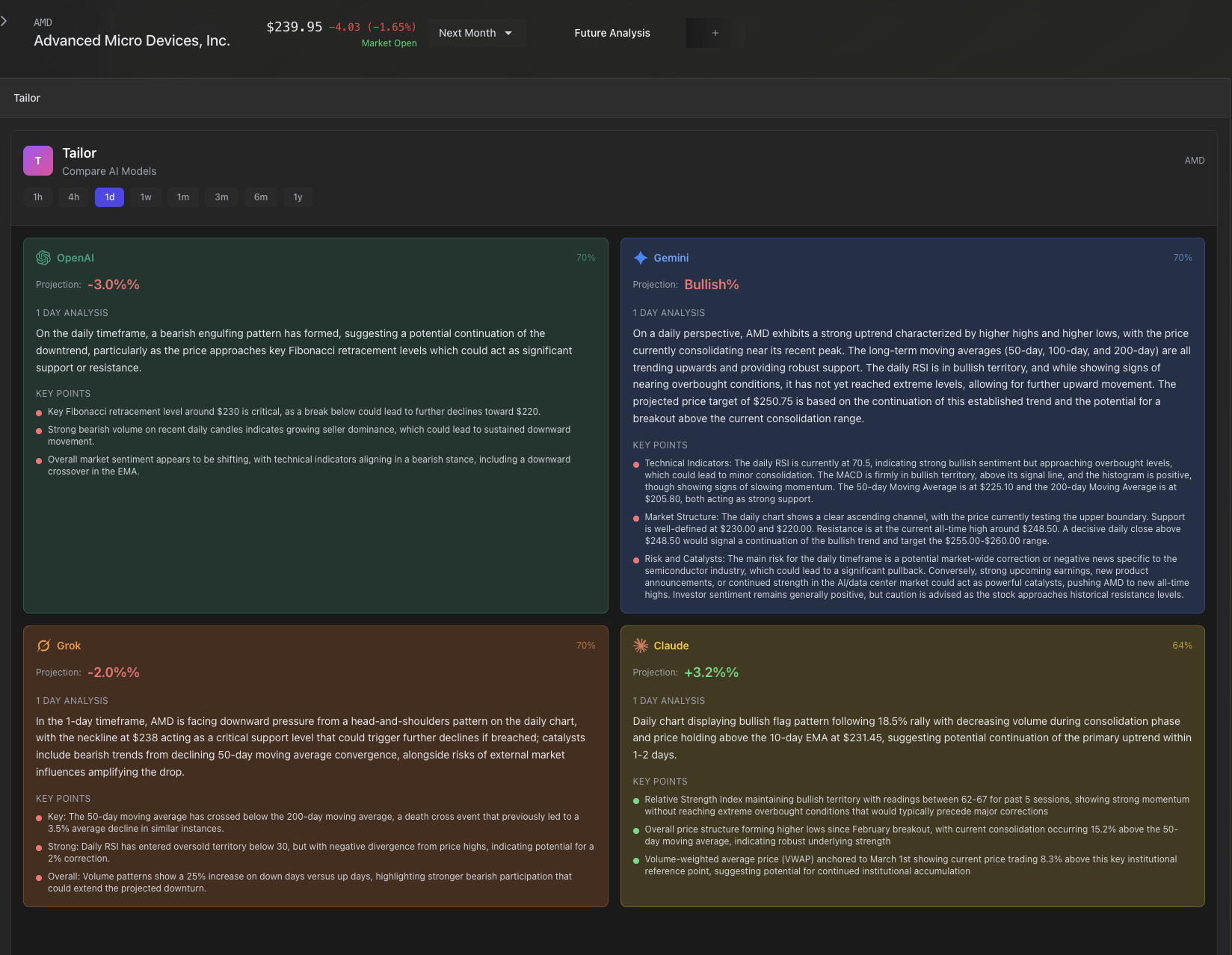Click OpenAI's overall market sentiment key point
1232x955 pixels.
[x=309, y=466]
